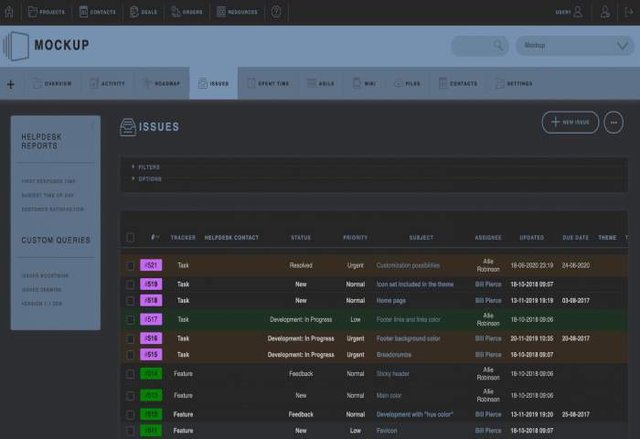The height and width of the screenshot is (439, 640).
Task: Check the box for issue #516
Action: point(130,339)
